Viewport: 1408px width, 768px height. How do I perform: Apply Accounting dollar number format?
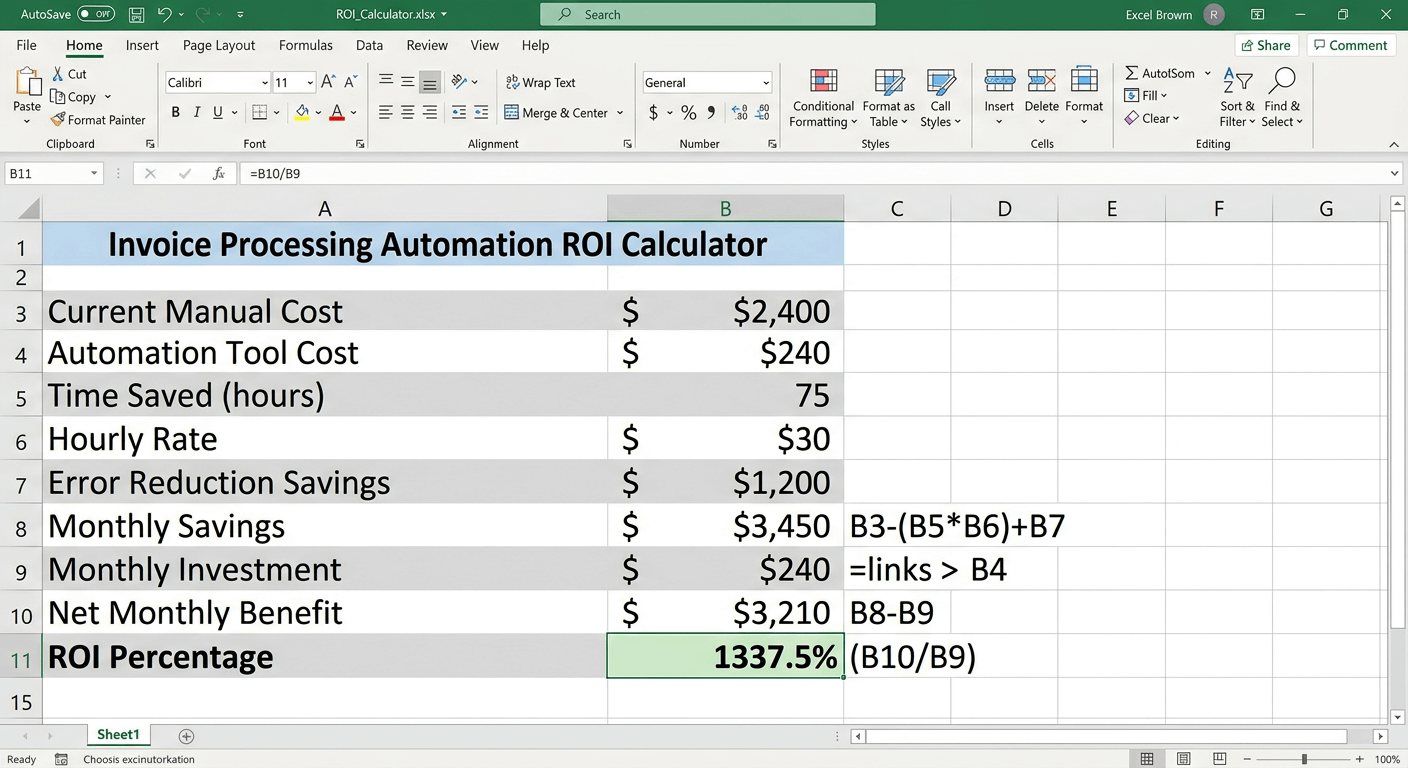point(653,113)
